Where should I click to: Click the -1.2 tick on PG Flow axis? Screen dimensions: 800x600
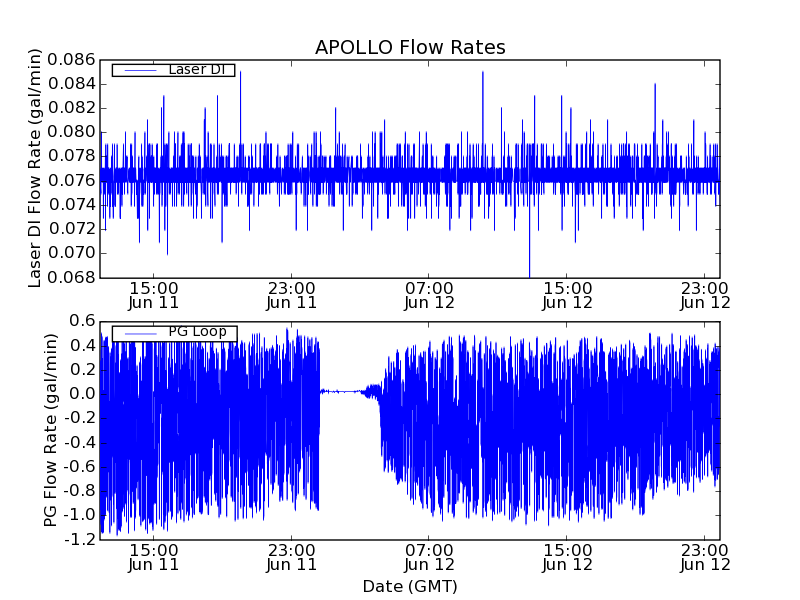coord(80,539)
